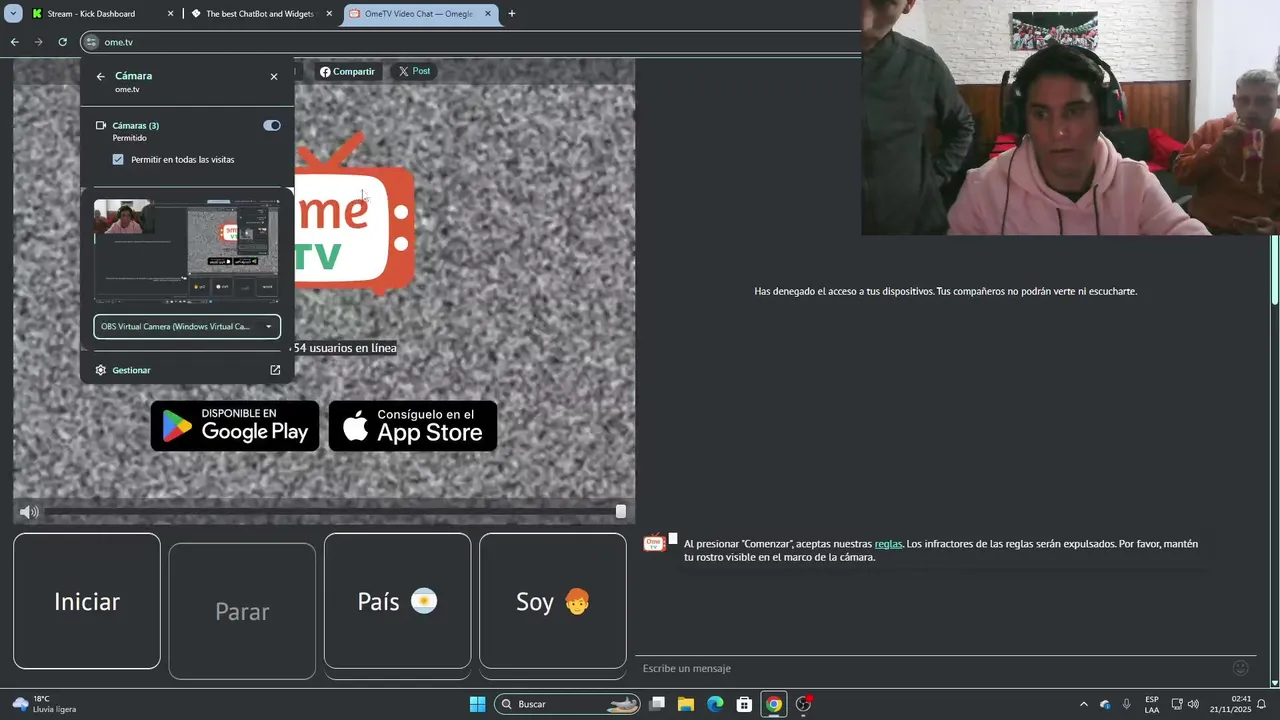Get the app on Google Play
Viewport: 1280px width, 720px height.
click(x=235, y=426)
